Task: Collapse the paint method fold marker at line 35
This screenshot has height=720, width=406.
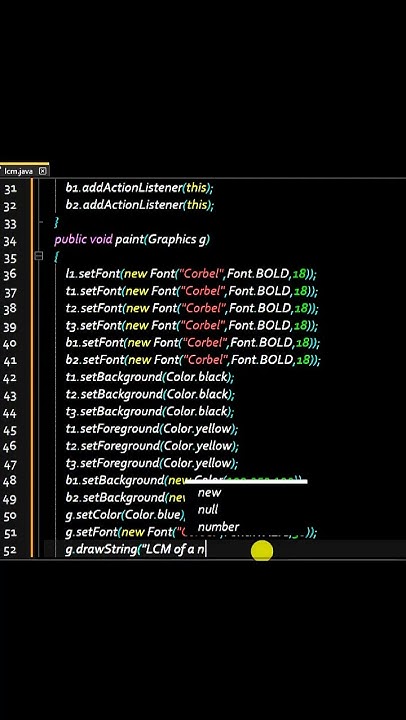Action: (x=39, y=256)
